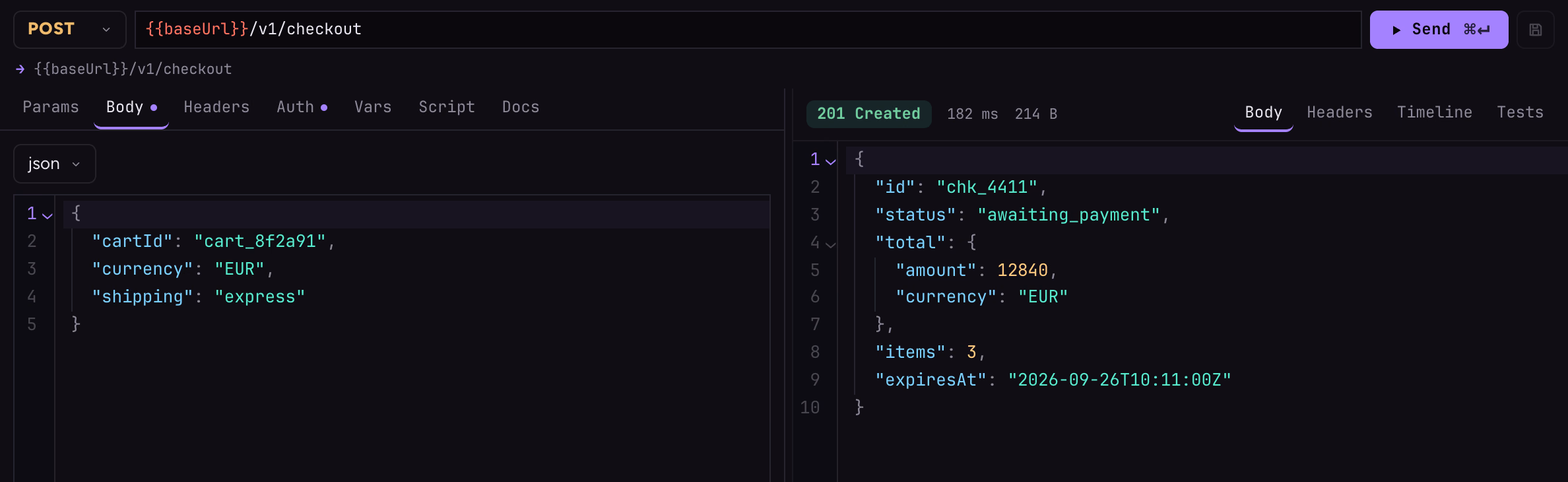The height and width of the screenshot is (482, 1568).
Task: Collapse the "total" object fold chevron
Action: pos(831,244)
